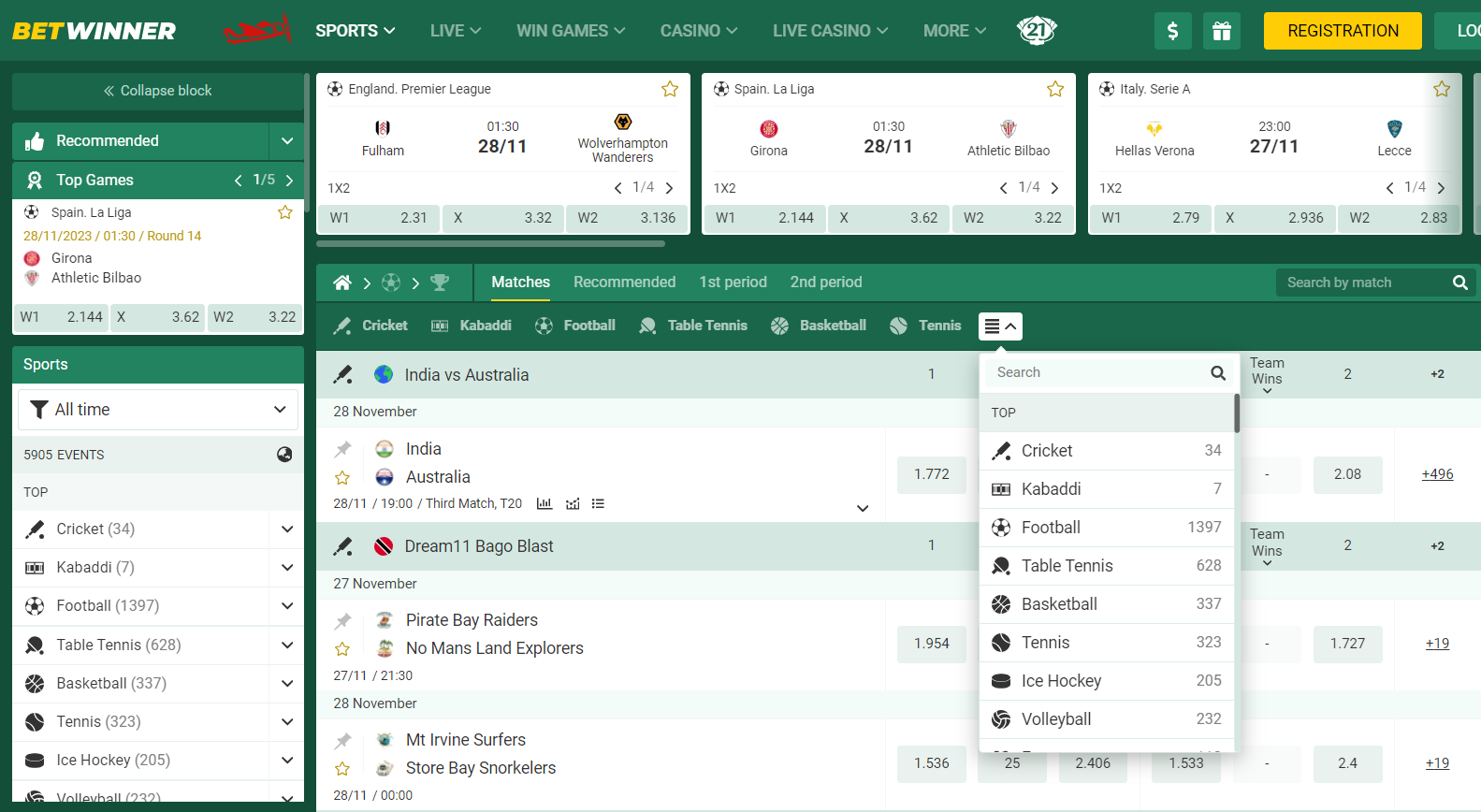
Task: Open the All time filter dropdown
Action: (x=158, y=410)
